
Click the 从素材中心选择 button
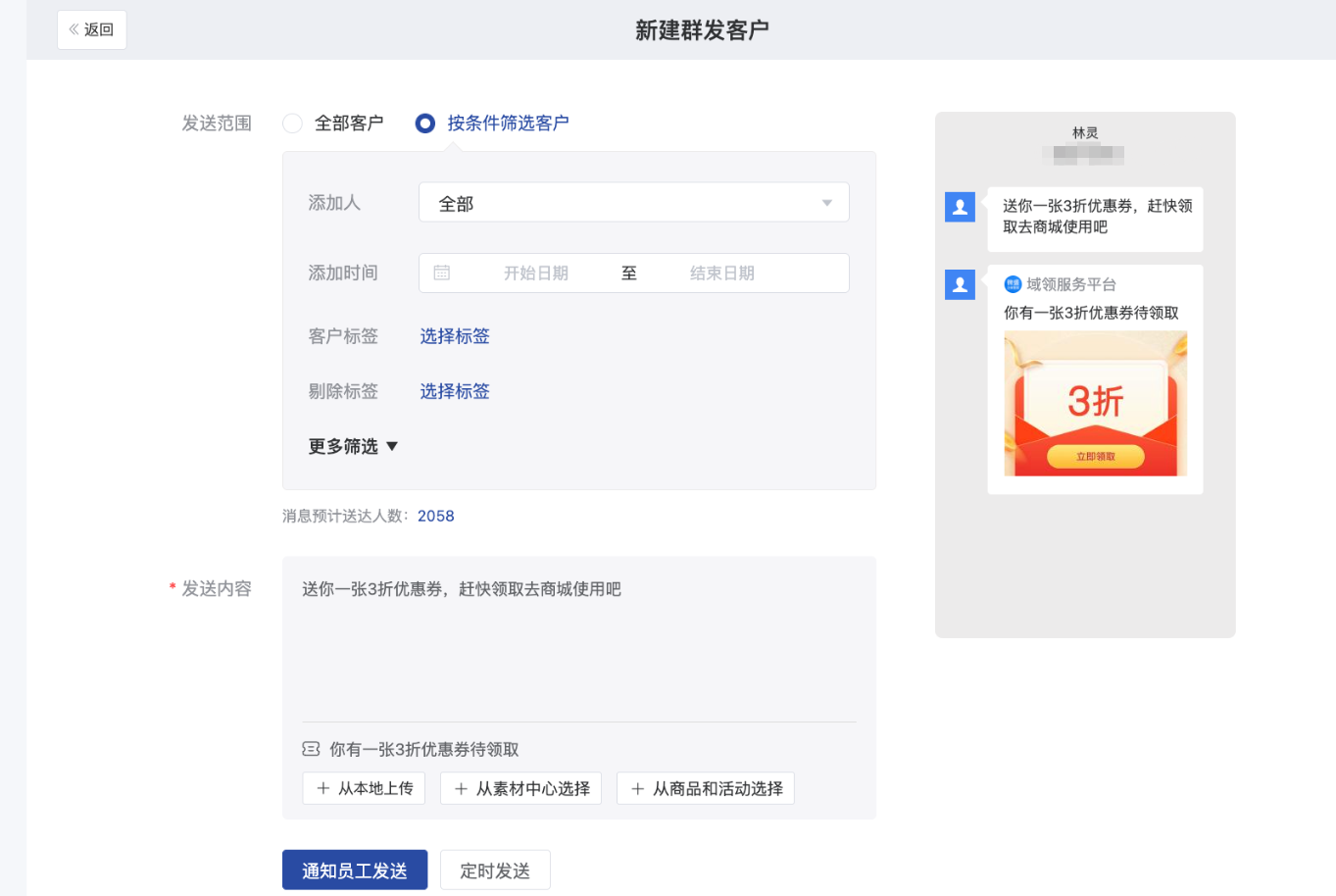point(521,788)
